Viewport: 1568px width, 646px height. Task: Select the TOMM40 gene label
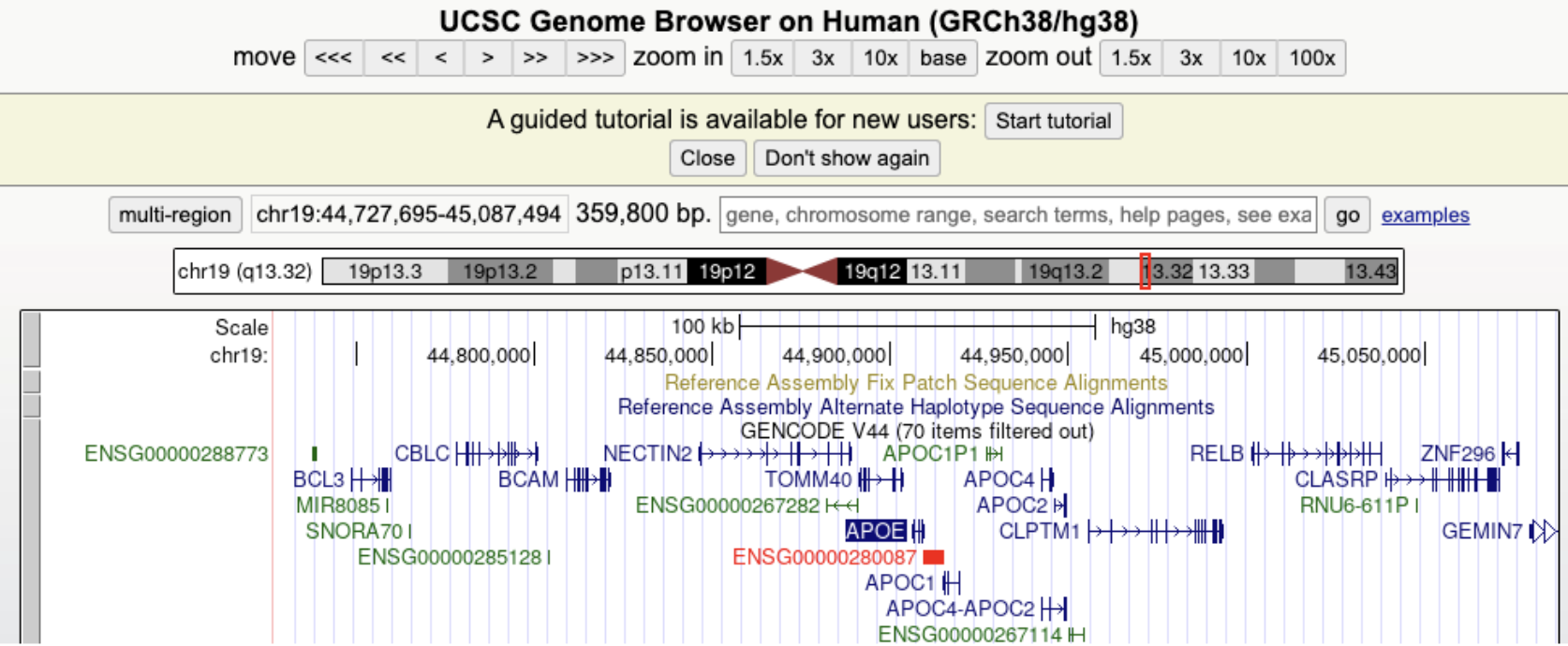tap(808, 480)
